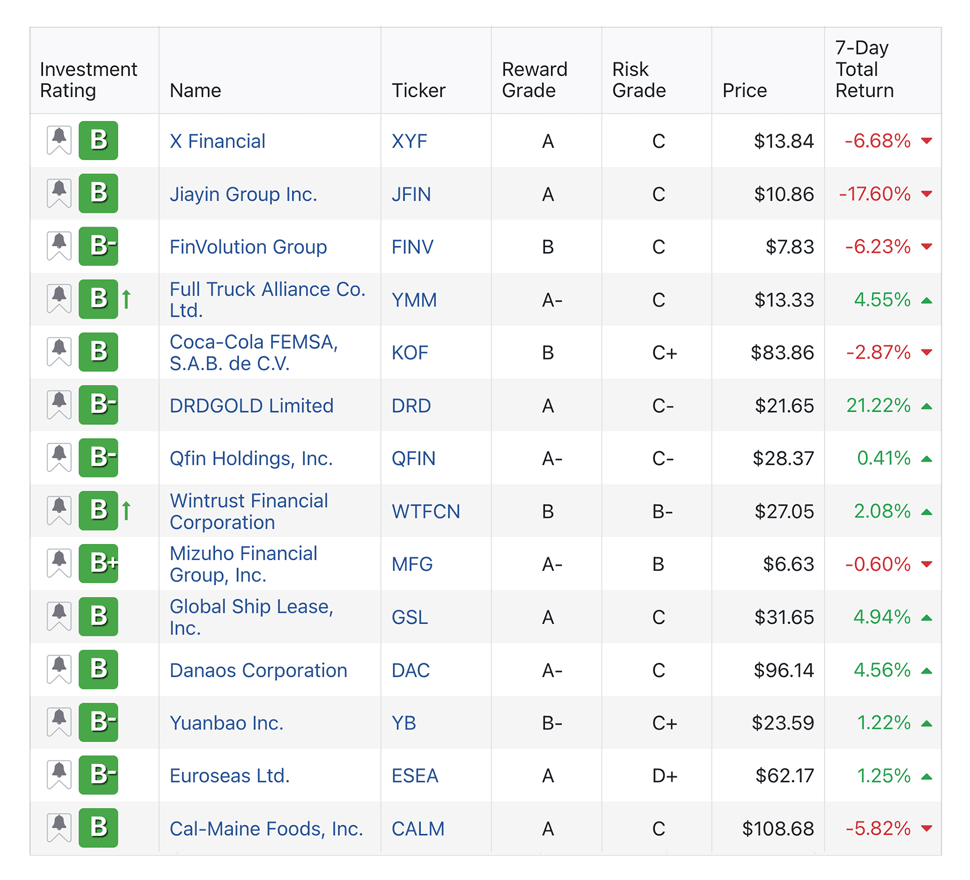
Task: Click the green upgrade arrow on Full Truck Alliance
Action: coord(127,299)
